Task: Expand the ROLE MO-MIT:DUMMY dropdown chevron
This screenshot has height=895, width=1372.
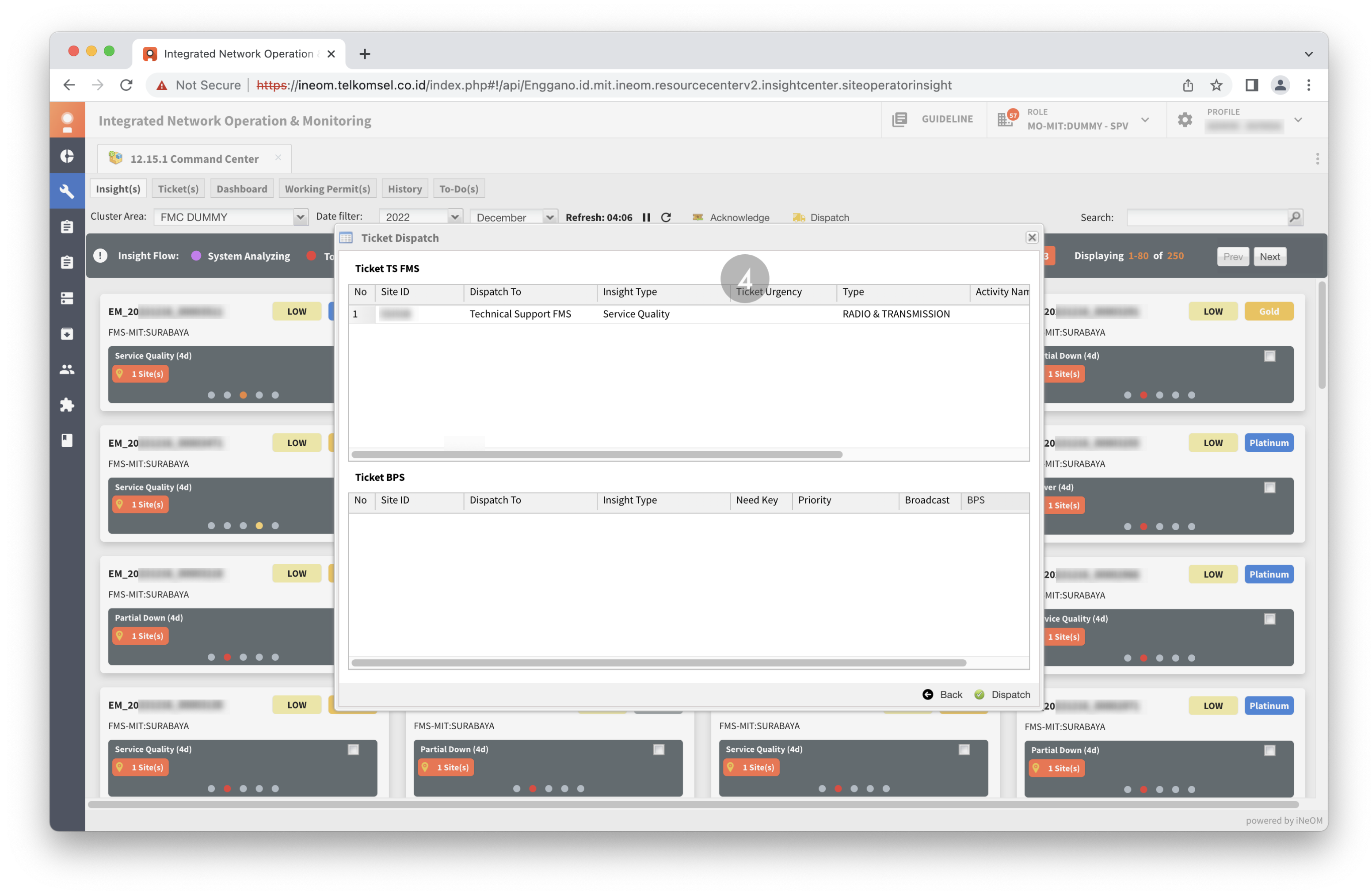Action: (x=1145, y=120)
